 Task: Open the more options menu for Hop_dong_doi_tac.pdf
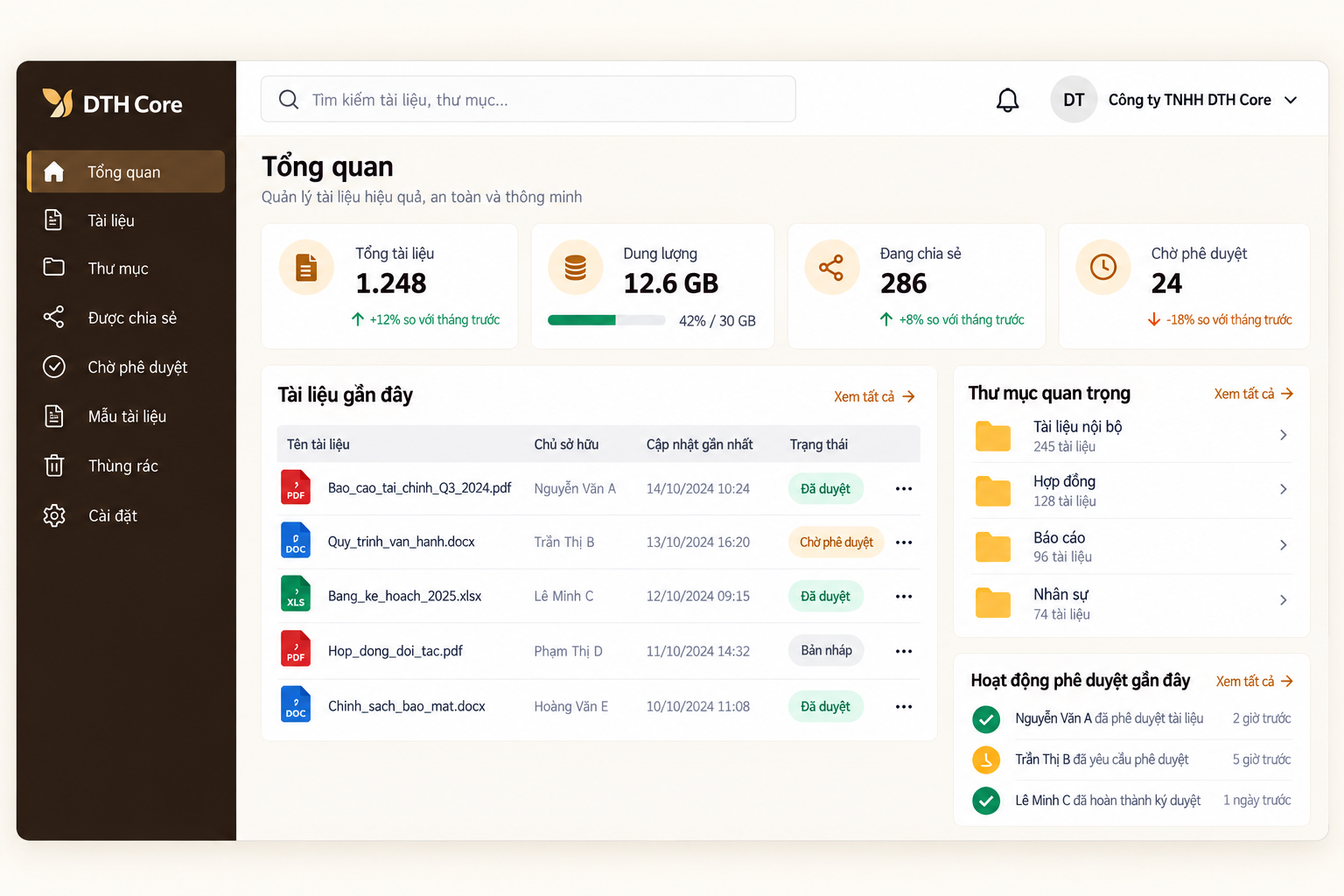point(904,651)
